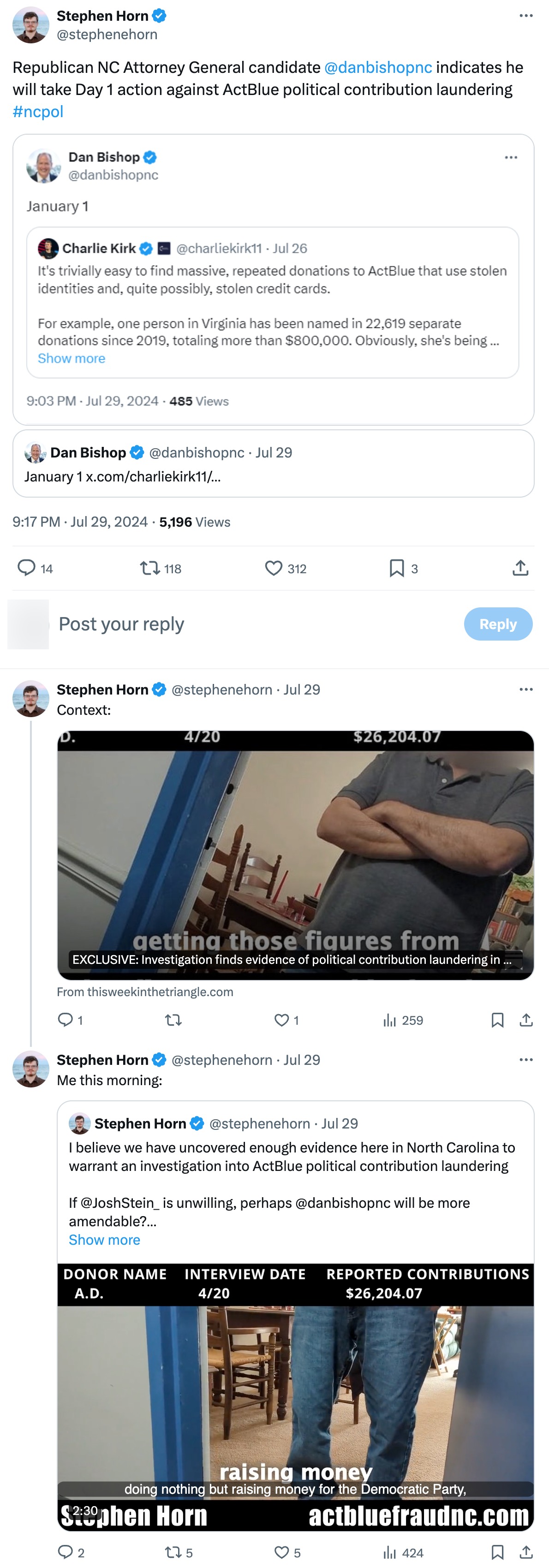The height and width of the screenshot is (1568, 549).
Task: Open more options on Dan Bishop's quoted tweet
Action: pyautogui.click(x=511, y=157)
